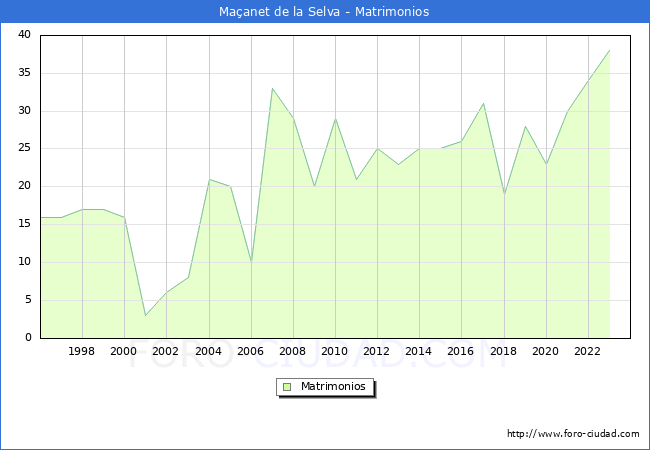Viewport: 650px width, 450px height.
Task: Click the 2010 peak on the line
Action: (335, 118)
